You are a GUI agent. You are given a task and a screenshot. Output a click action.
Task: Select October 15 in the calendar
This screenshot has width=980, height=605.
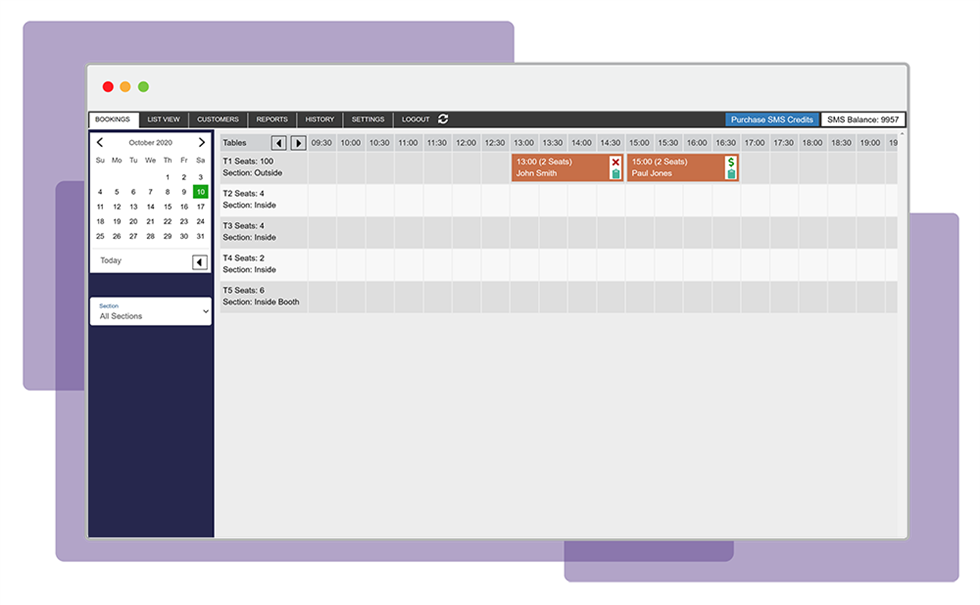(x=168, y=207)
